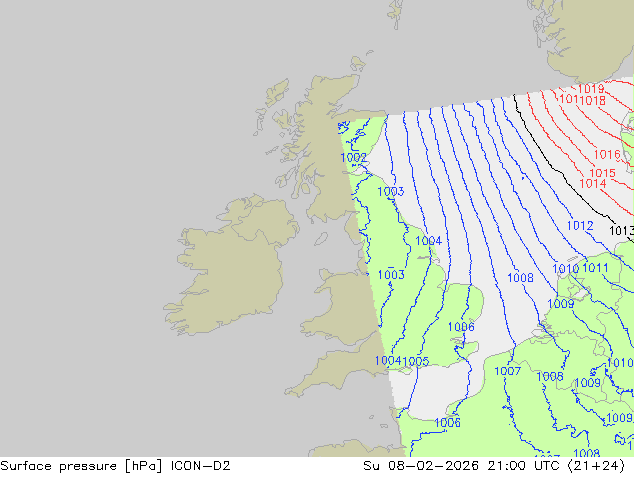This screenshot has height=490, width=634.
Task: Click the 1010 label beside 1011
Action: (x=566, y=268)
